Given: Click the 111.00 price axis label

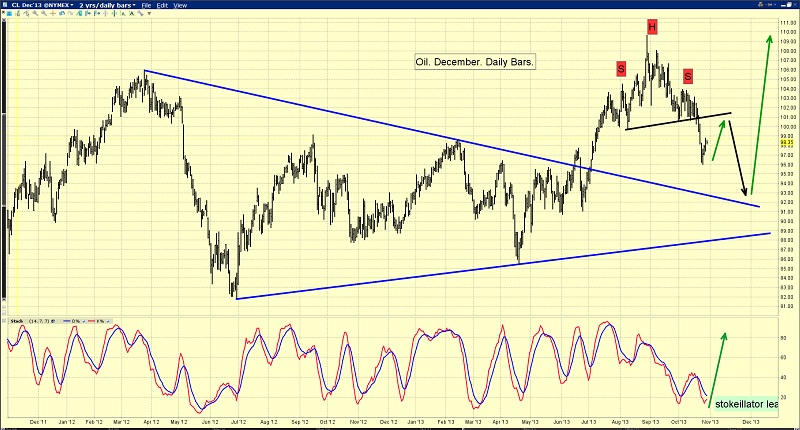Looking at the screenshot, I should 787,22.
